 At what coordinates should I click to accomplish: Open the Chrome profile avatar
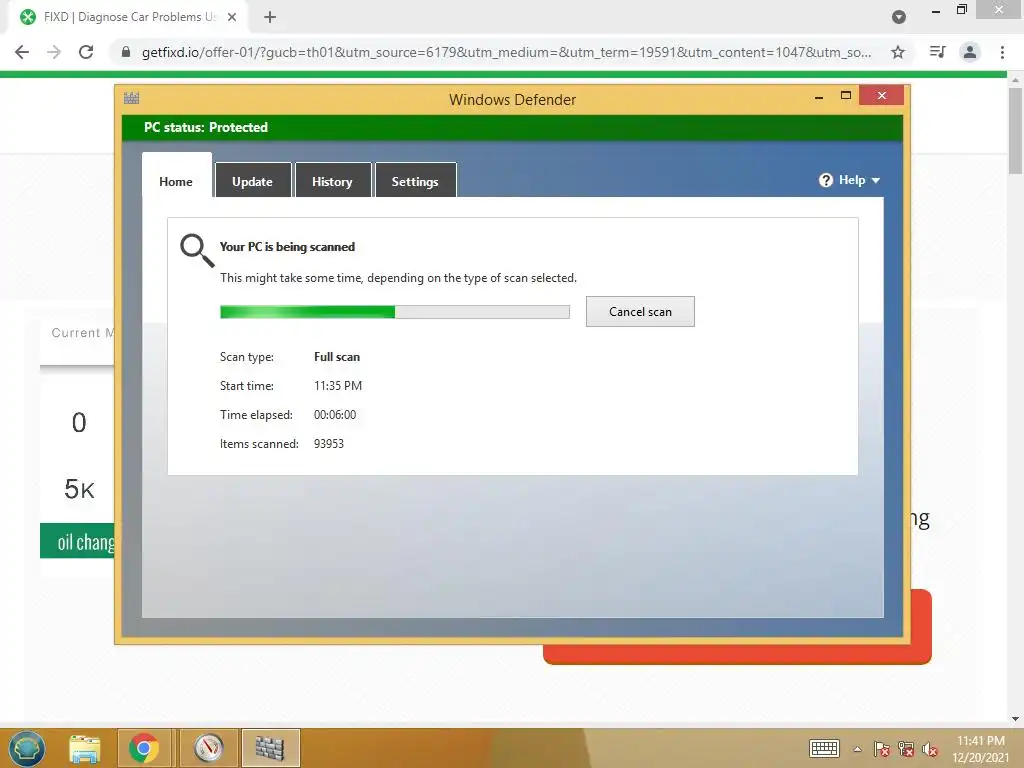970,52
